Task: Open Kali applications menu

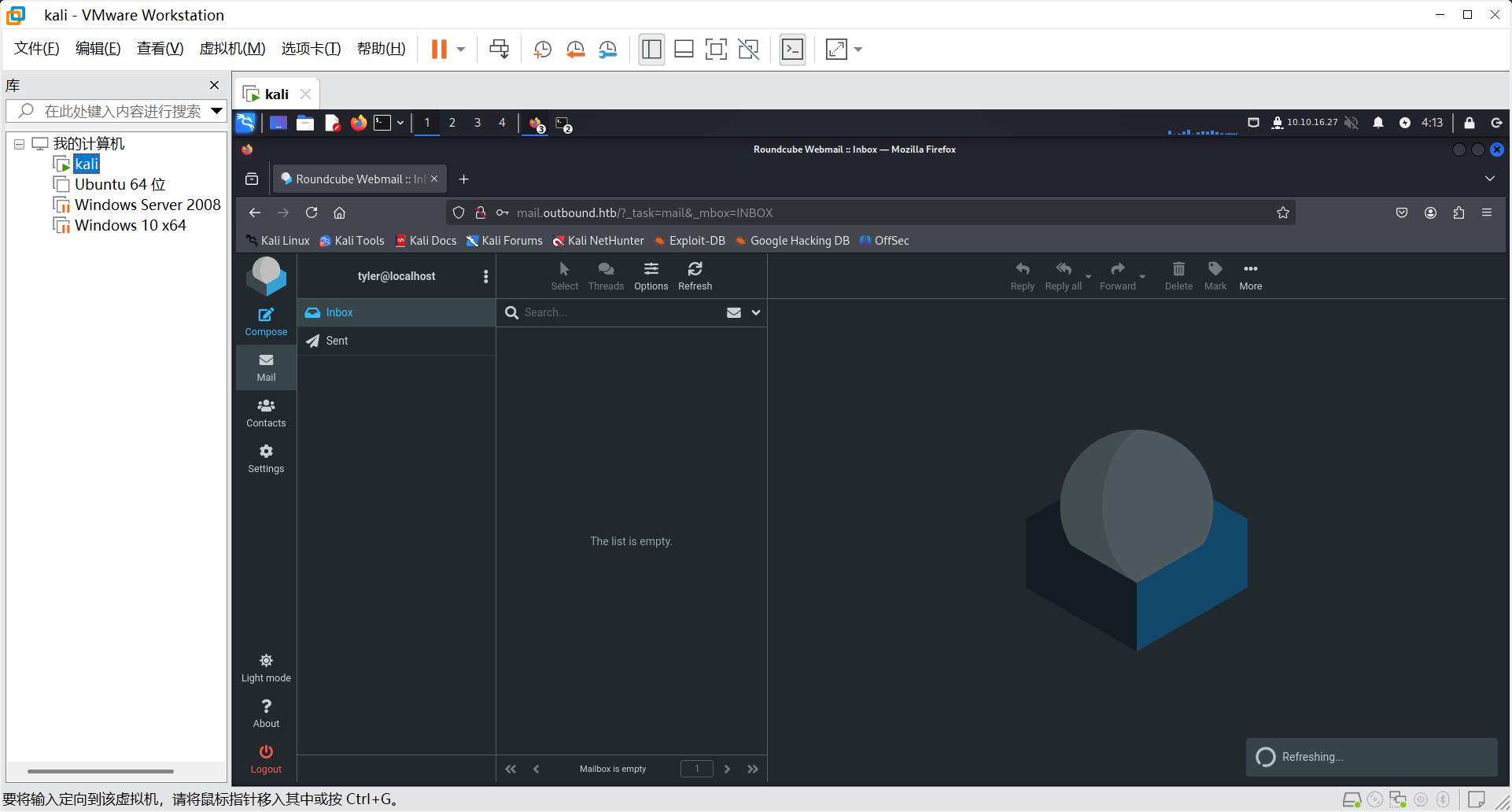Action: pos(246,123)
